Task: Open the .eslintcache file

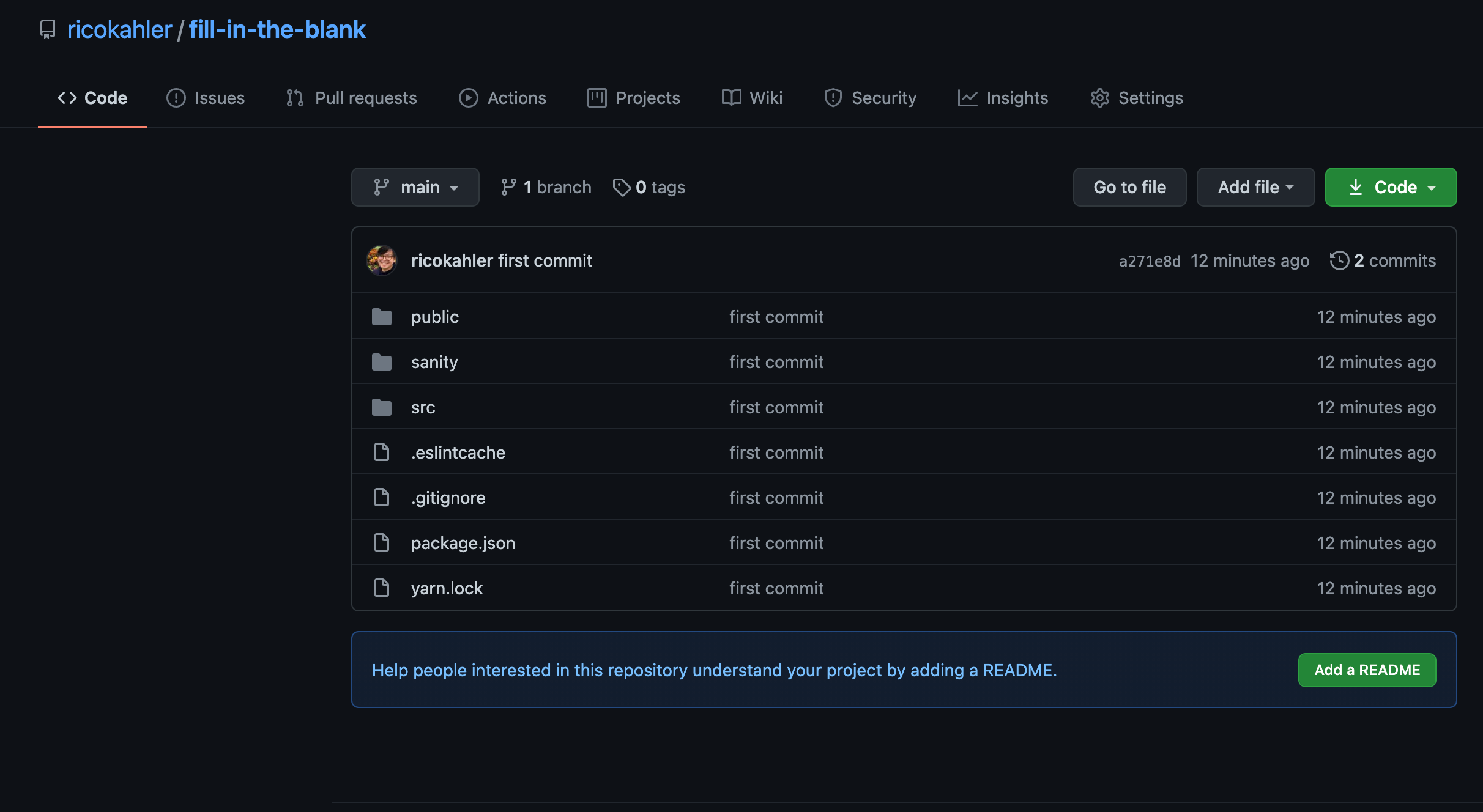Action: coord(458,452)
